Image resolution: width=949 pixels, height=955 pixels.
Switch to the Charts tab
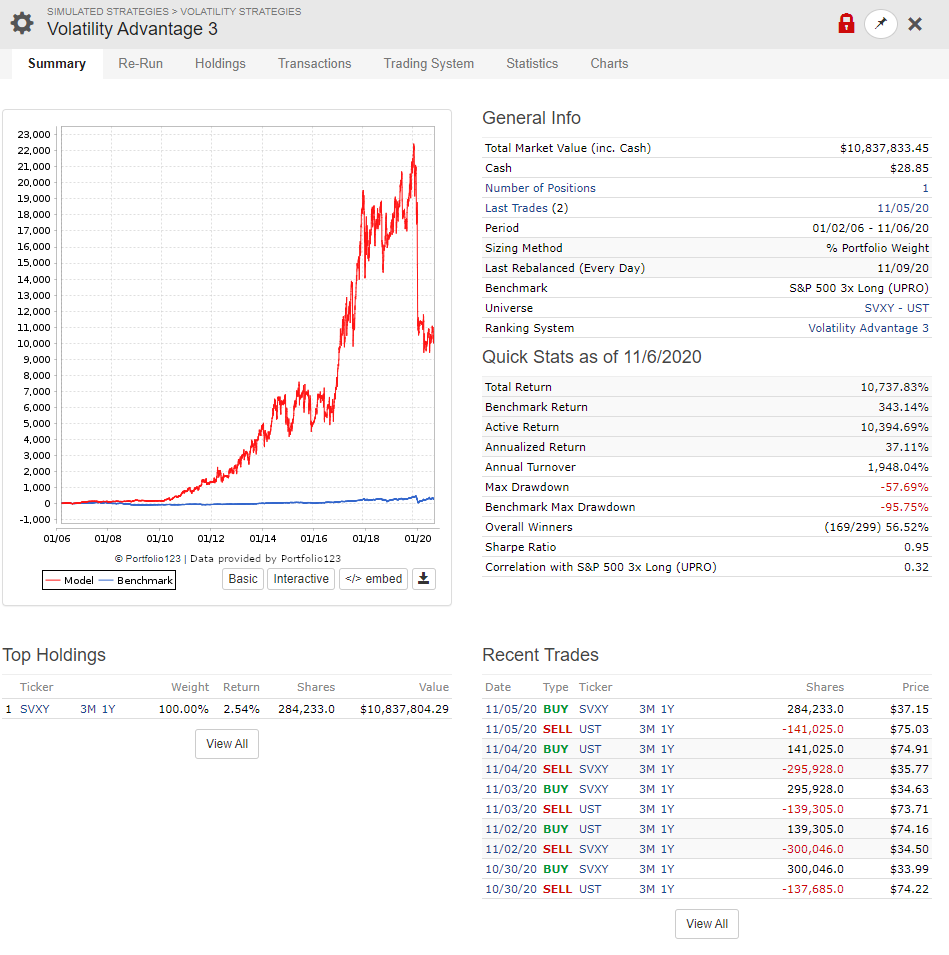(609, 63)
